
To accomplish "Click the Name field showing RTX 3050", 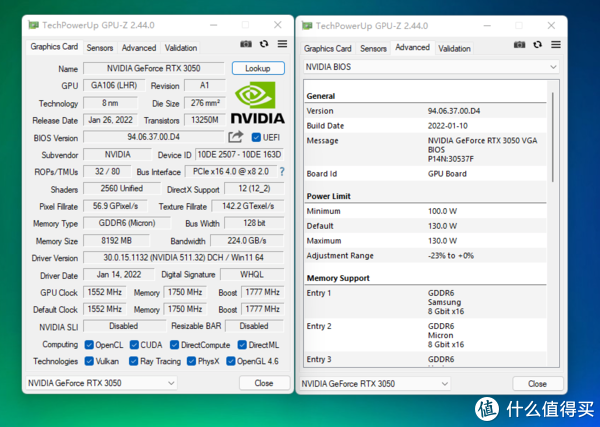I will (x=154, y=68).
